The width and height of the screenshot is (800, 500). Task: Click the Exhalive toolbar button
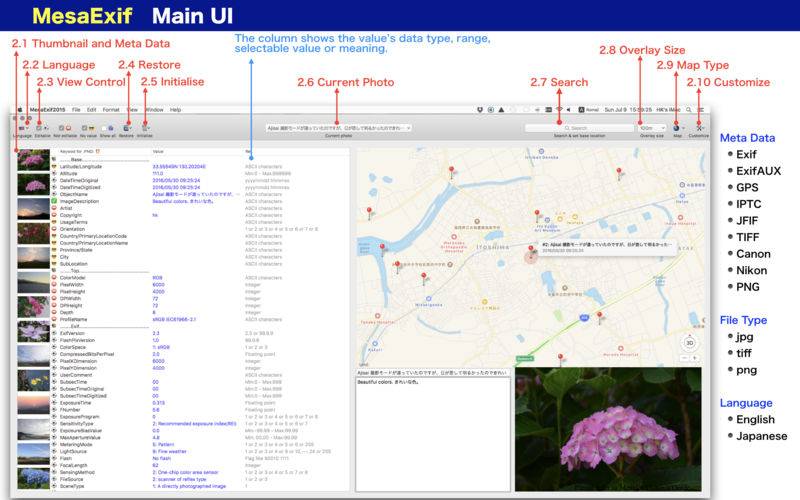[42, 129]
